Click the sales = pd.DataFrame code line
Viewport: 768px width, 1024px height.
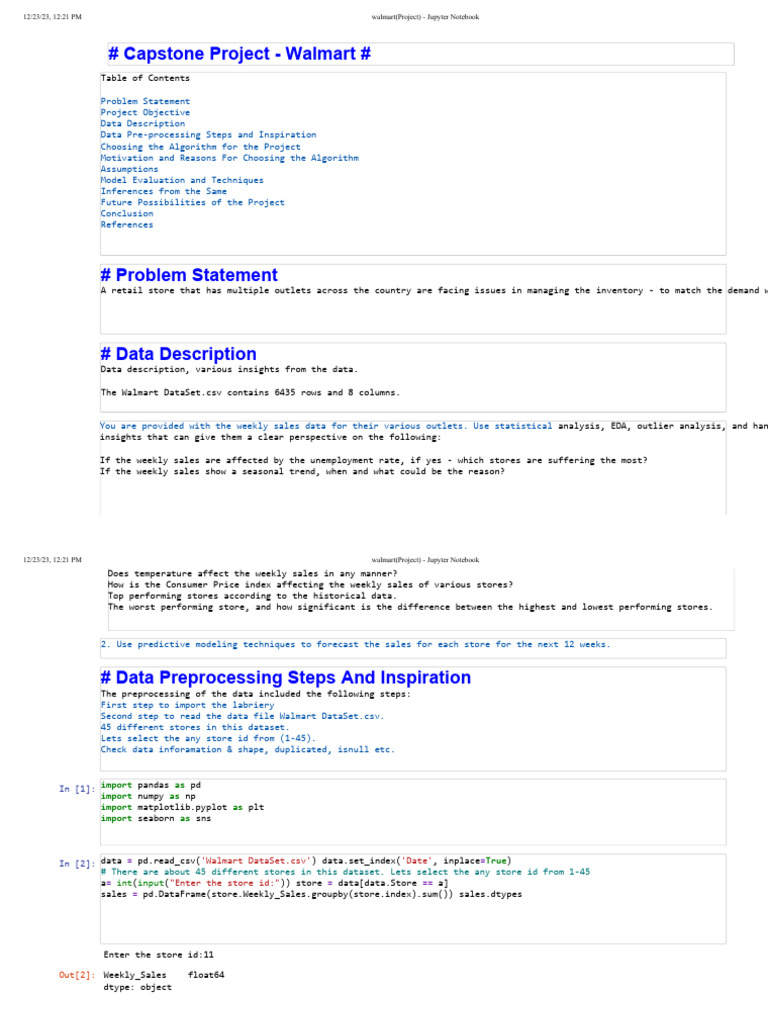click(312, 894)
